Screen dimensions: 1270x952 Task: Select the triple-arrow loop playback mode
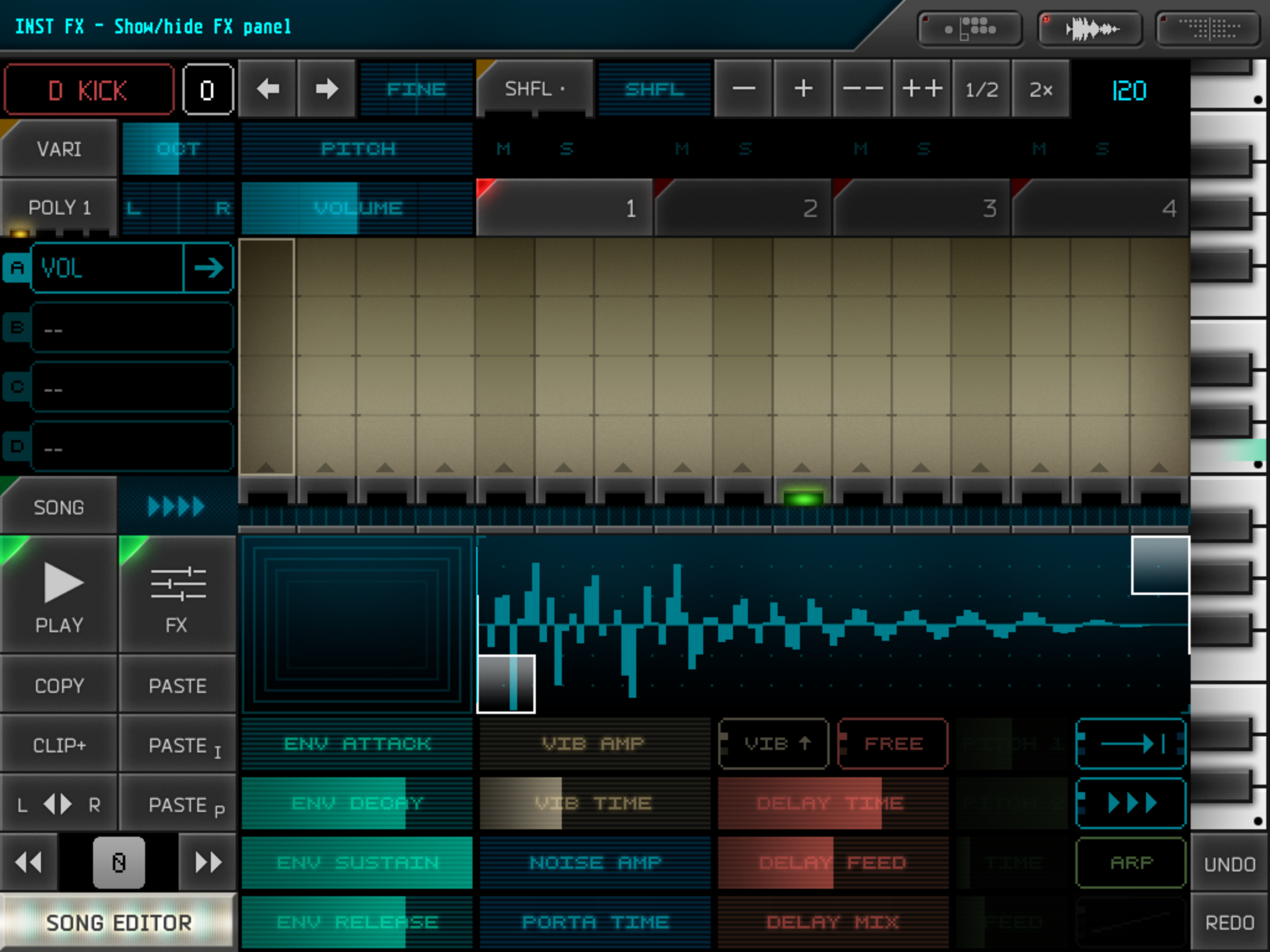1131,803
